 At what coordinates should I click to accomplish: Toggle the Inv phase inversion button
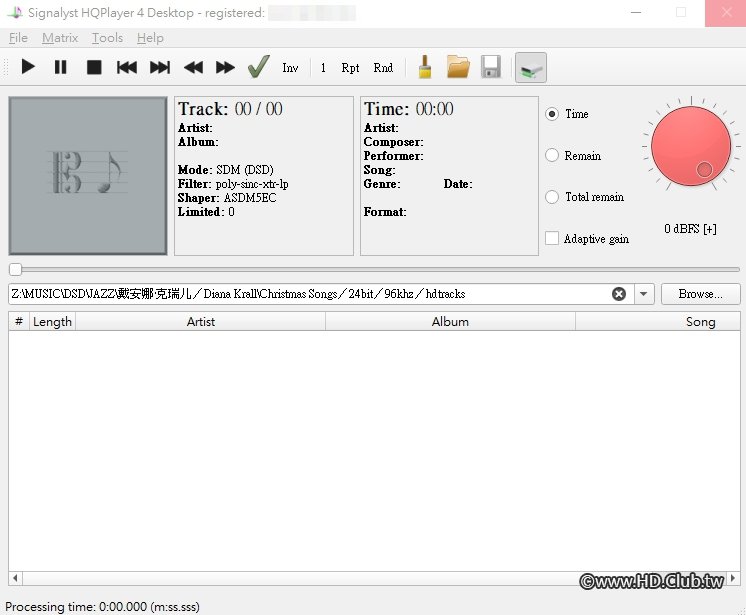point(290,68)
